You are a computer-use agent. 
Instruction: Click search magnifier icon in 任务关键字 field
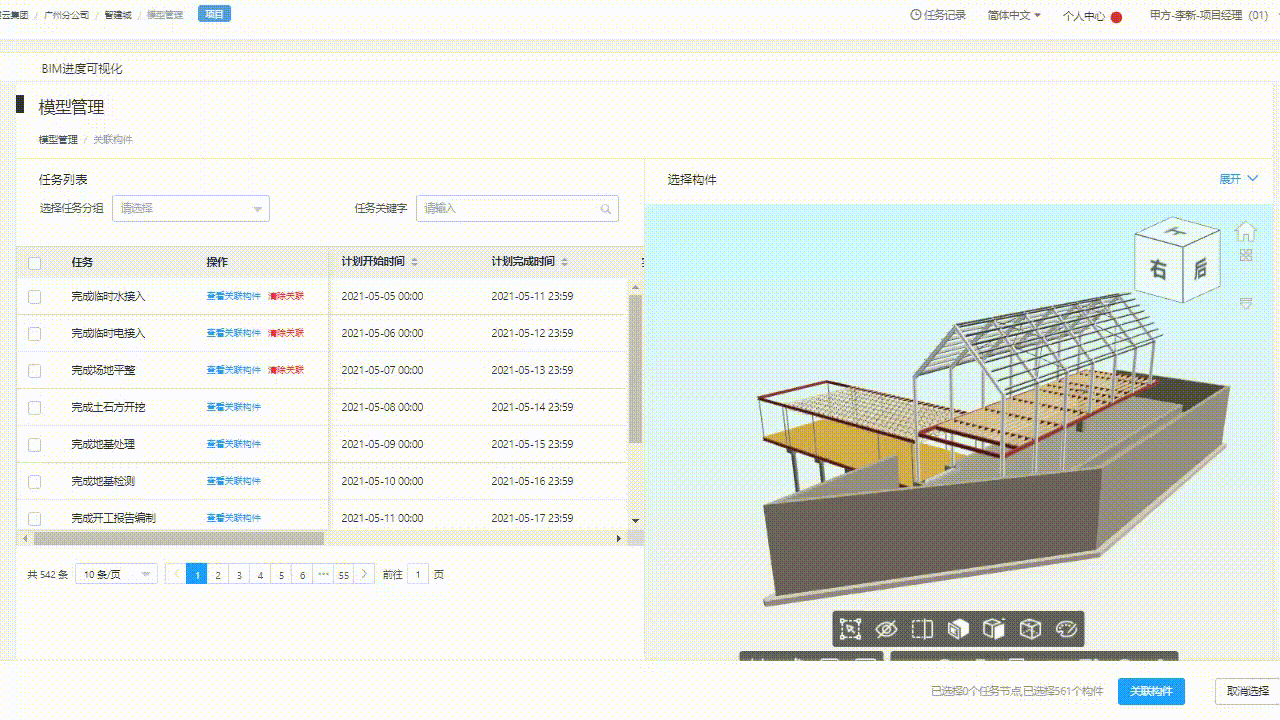606,209
